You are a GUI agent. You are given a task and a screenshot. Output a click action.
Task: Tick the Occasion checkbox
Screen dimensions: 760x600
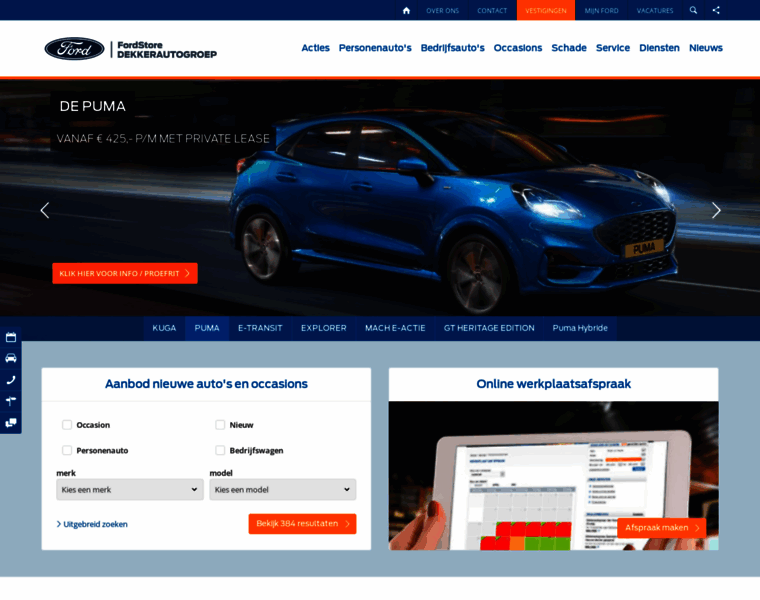(67, 425)
